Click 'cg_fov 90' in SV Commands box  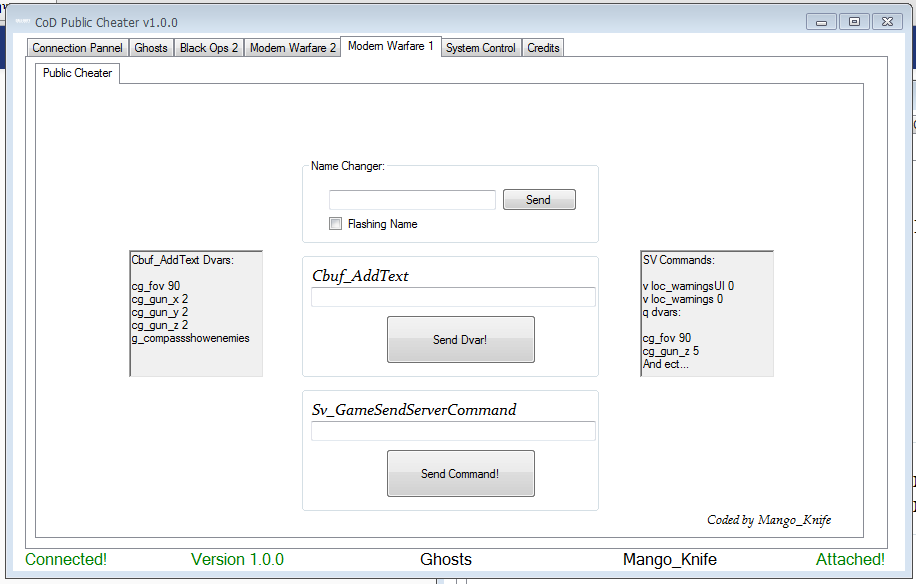pyautogui.click(x=667, y=338)
